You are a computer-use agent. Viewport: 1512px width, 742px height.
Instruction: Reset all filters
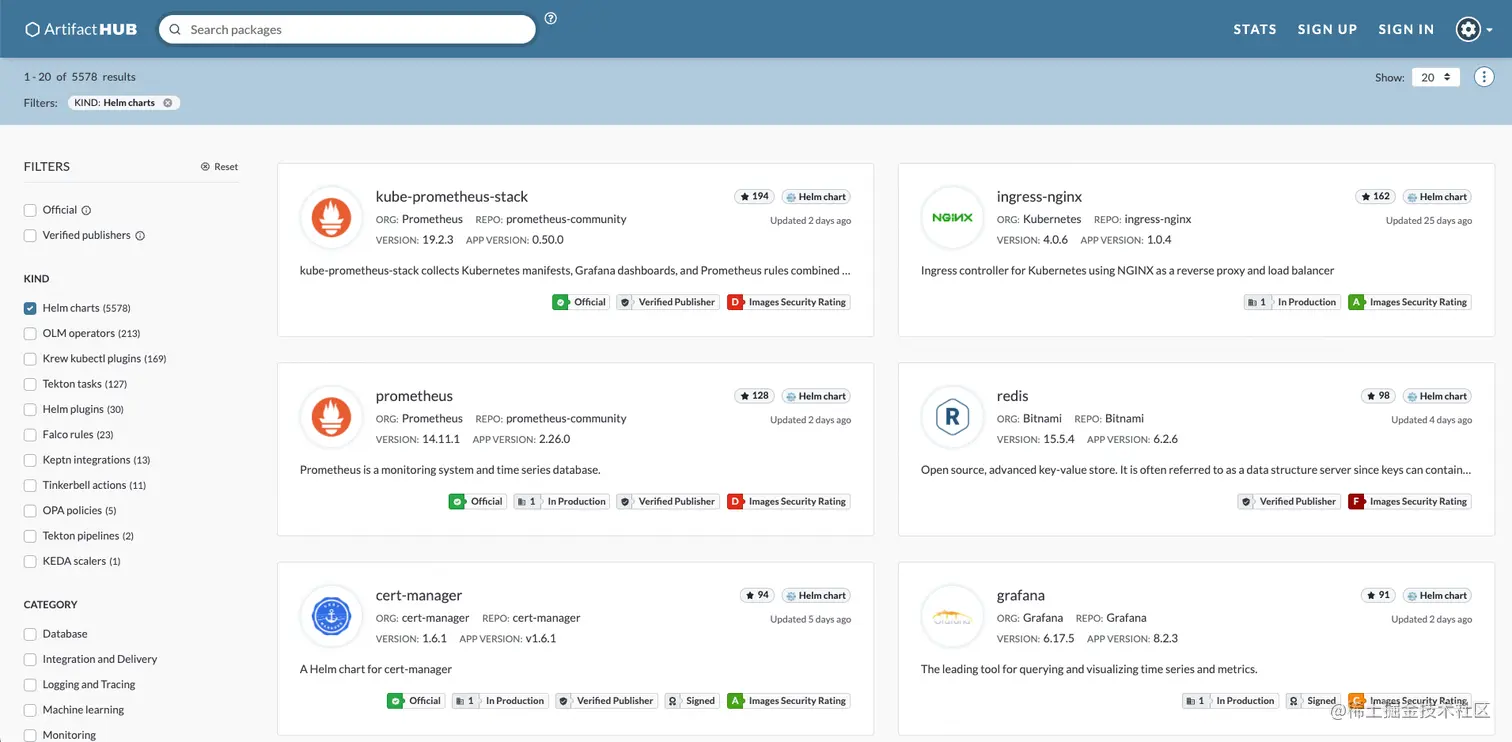[x=219, y=167]
